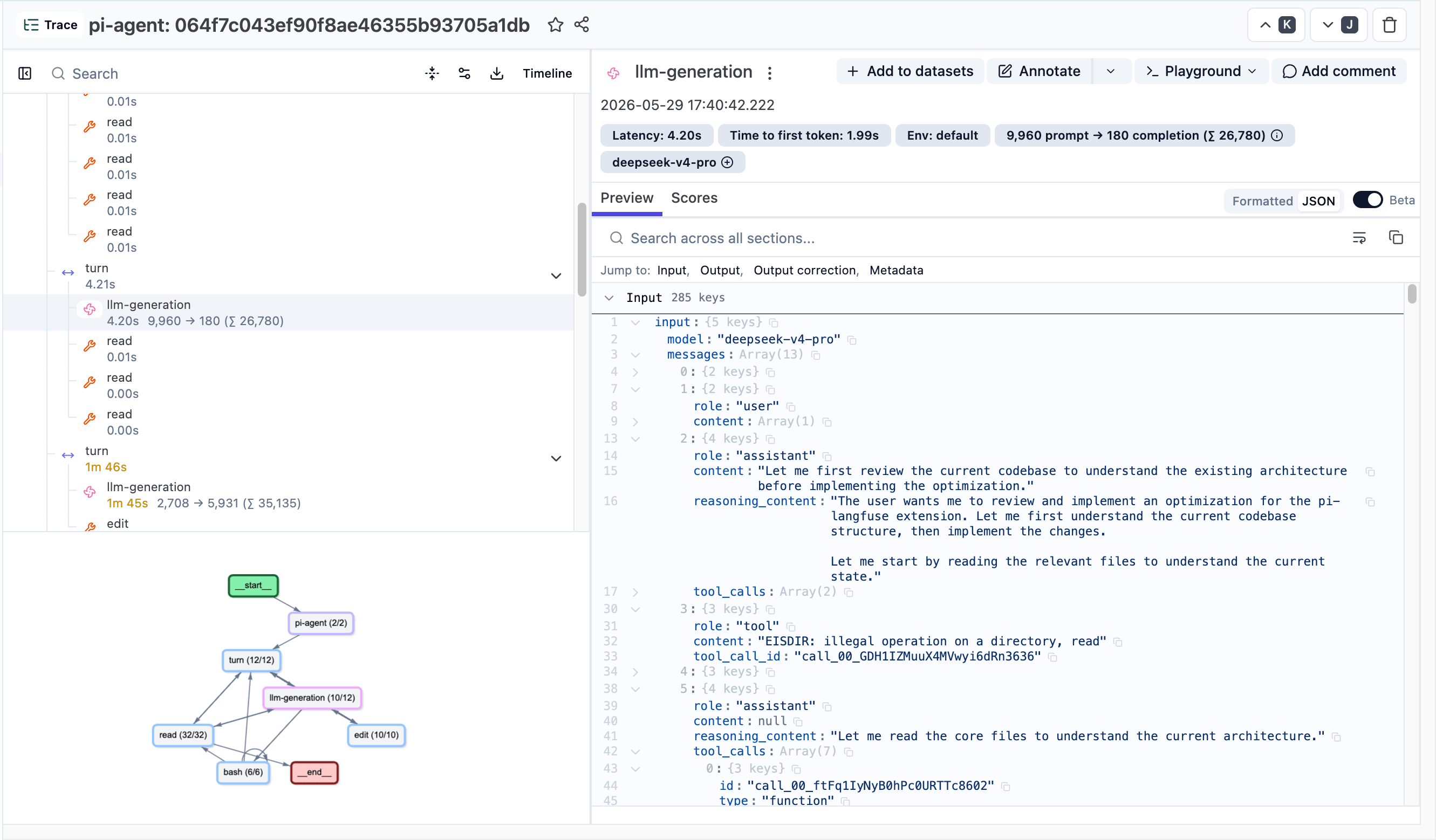Copy the call_00_ftFq1IyNyB0hPc0URTTc8602 id
This screenshot has width=1436, height=840.
(x=1006, y=787)
